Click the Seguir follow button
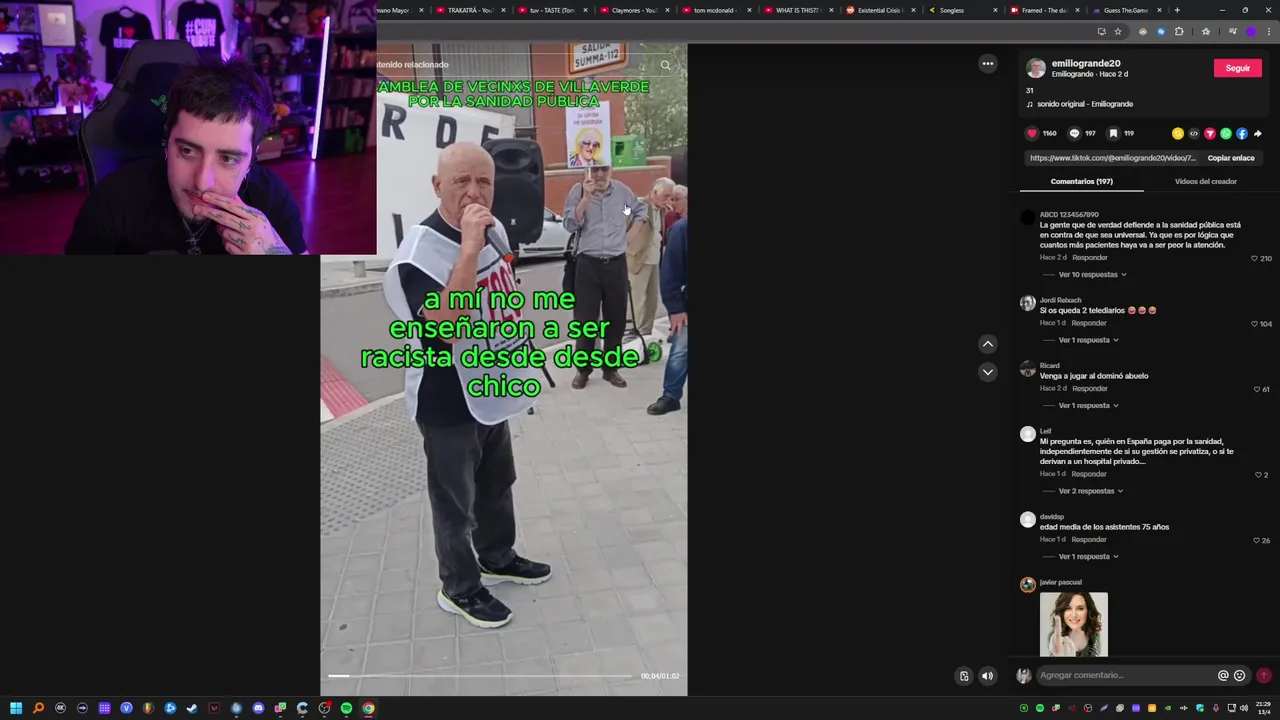Screen dimensions: 1280x720 (1238, 68)
